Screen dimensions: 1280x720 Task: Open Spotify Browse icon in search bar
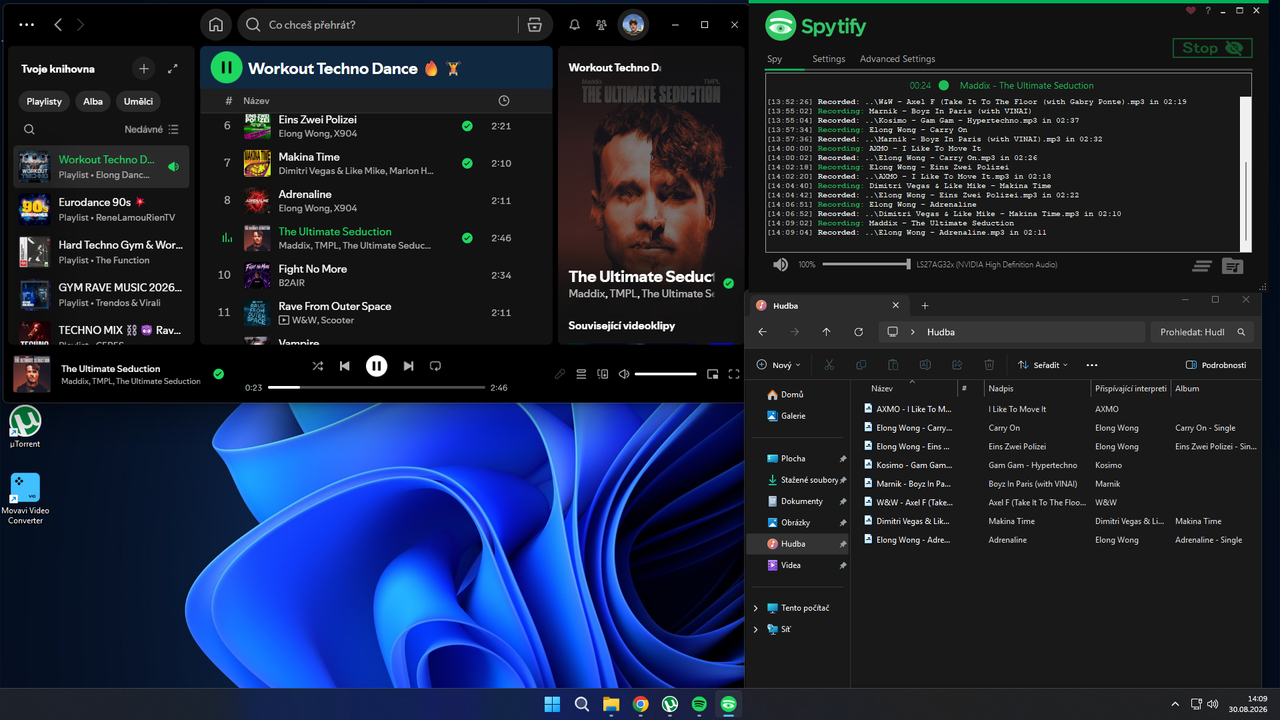(534, 25)
